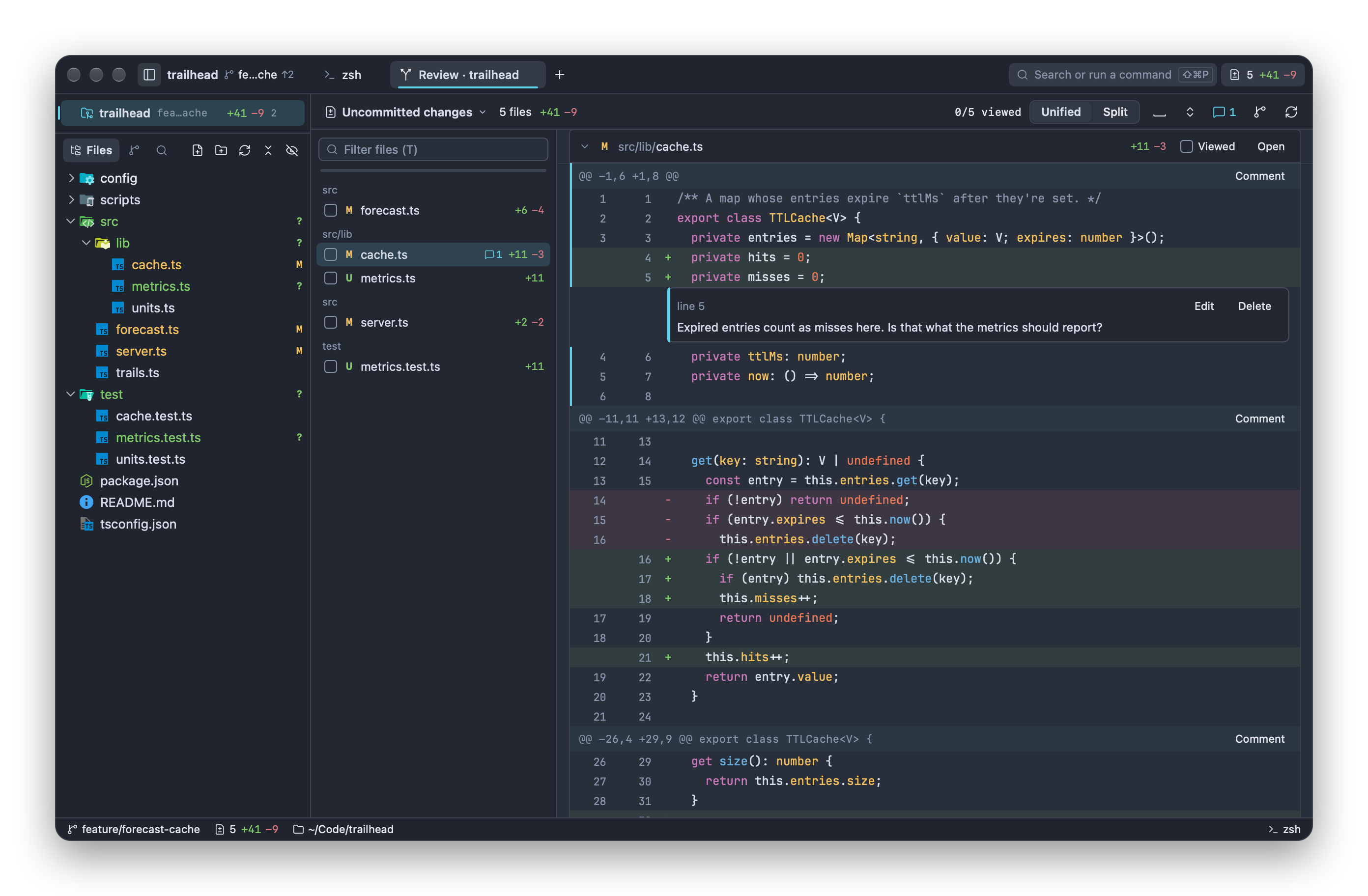Expand or collapse all diffs icon
This screenshot has width=1368, height=896.
pos(1191,112)
